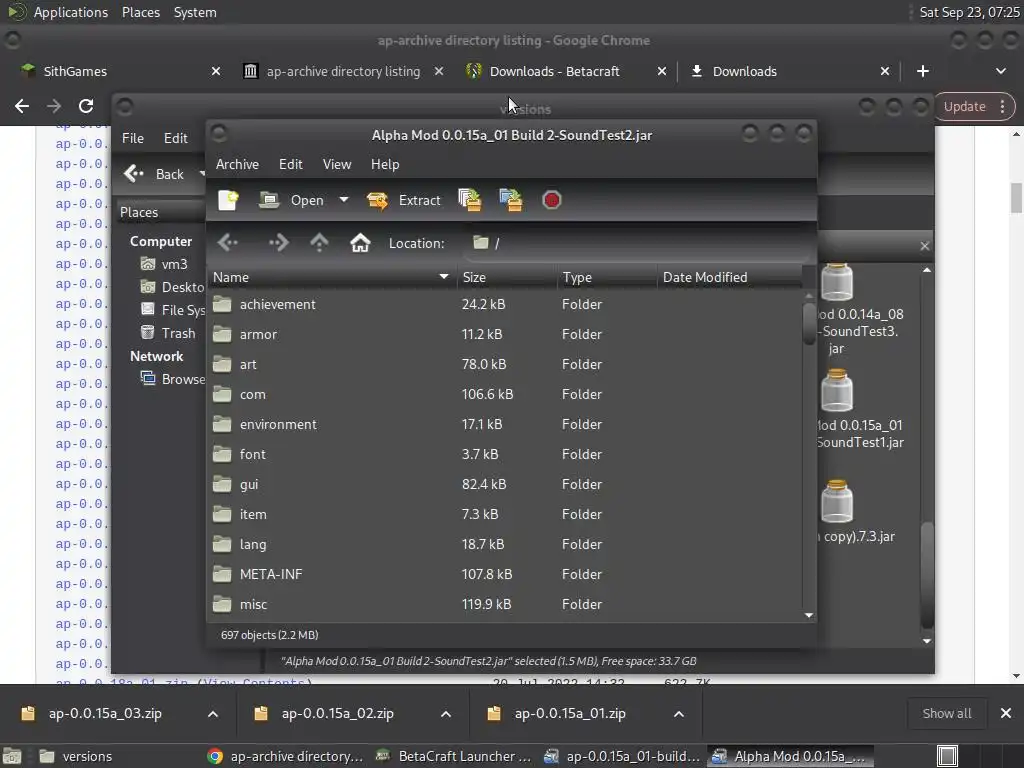Select the item folder icon
1024x768 pixels.
point(222,515)
